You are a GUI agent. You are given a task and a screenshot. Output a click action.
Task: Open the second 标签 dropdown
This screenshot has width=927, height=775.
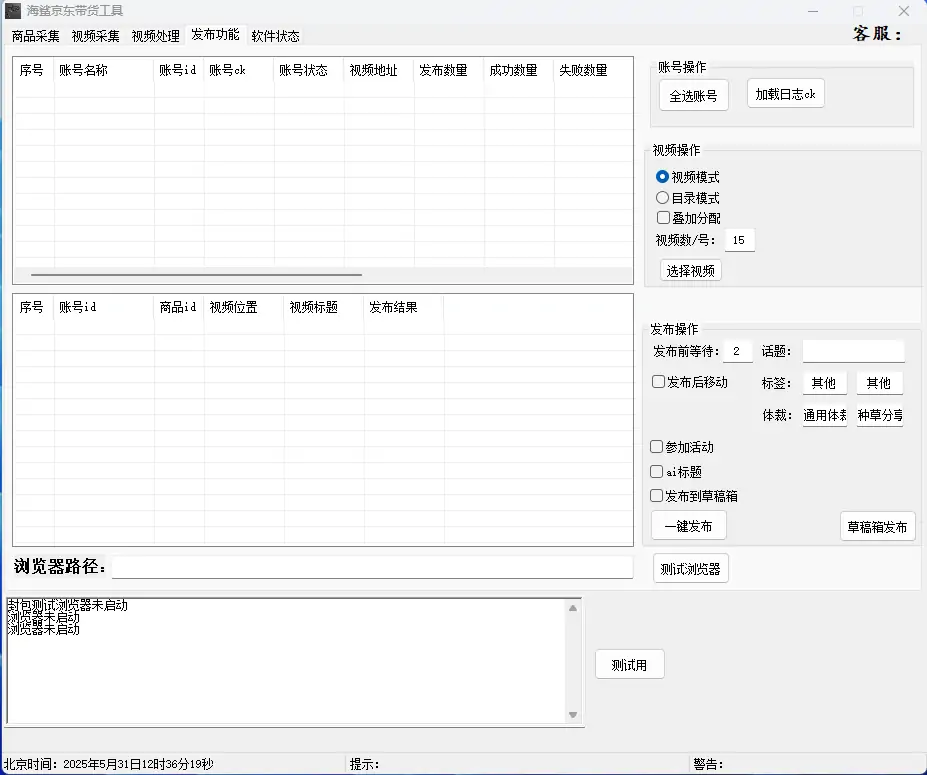coord(879,383)
